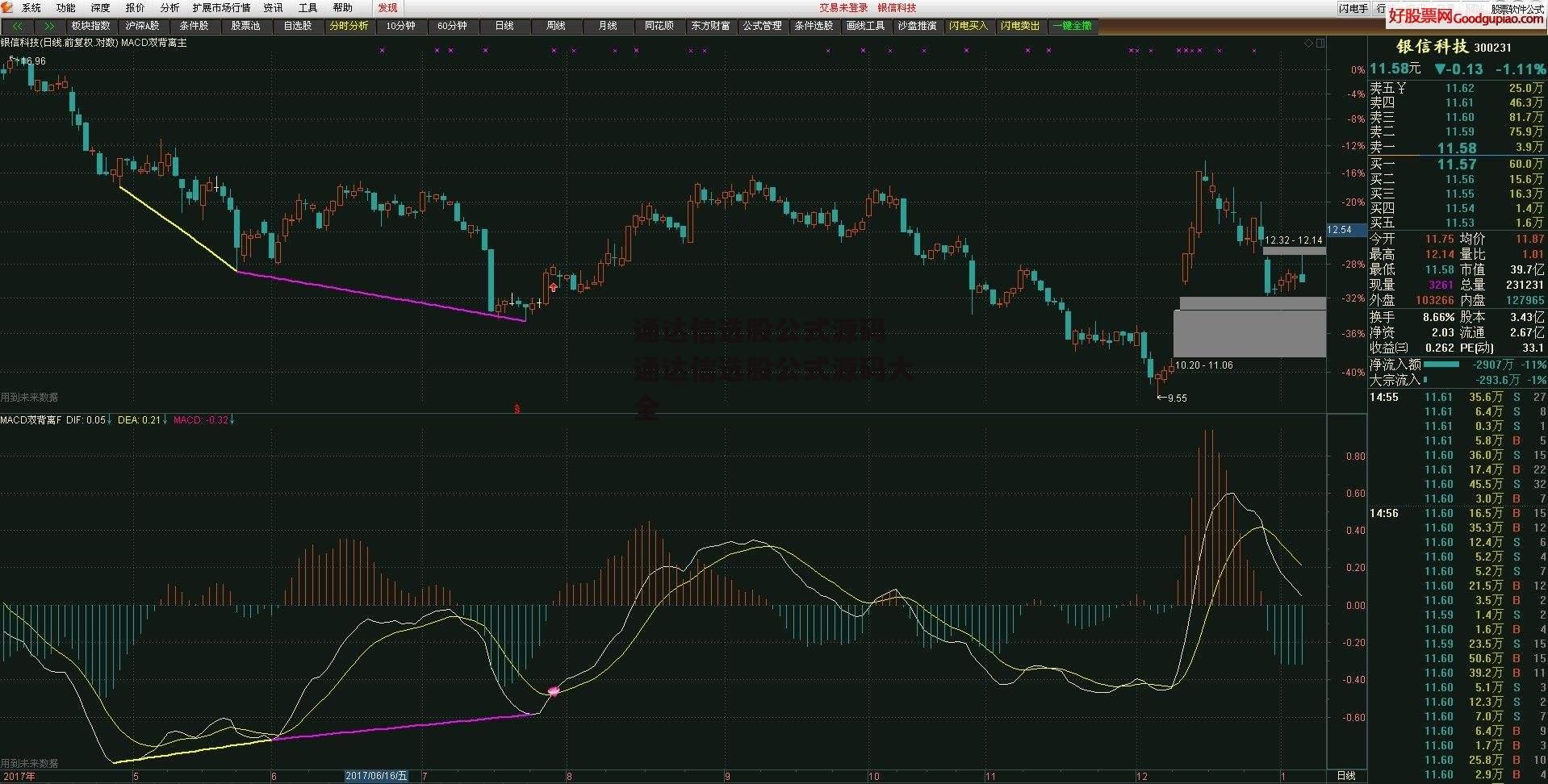
Task: Click the green back double-arrow button
Action: (x=16, y=26)
